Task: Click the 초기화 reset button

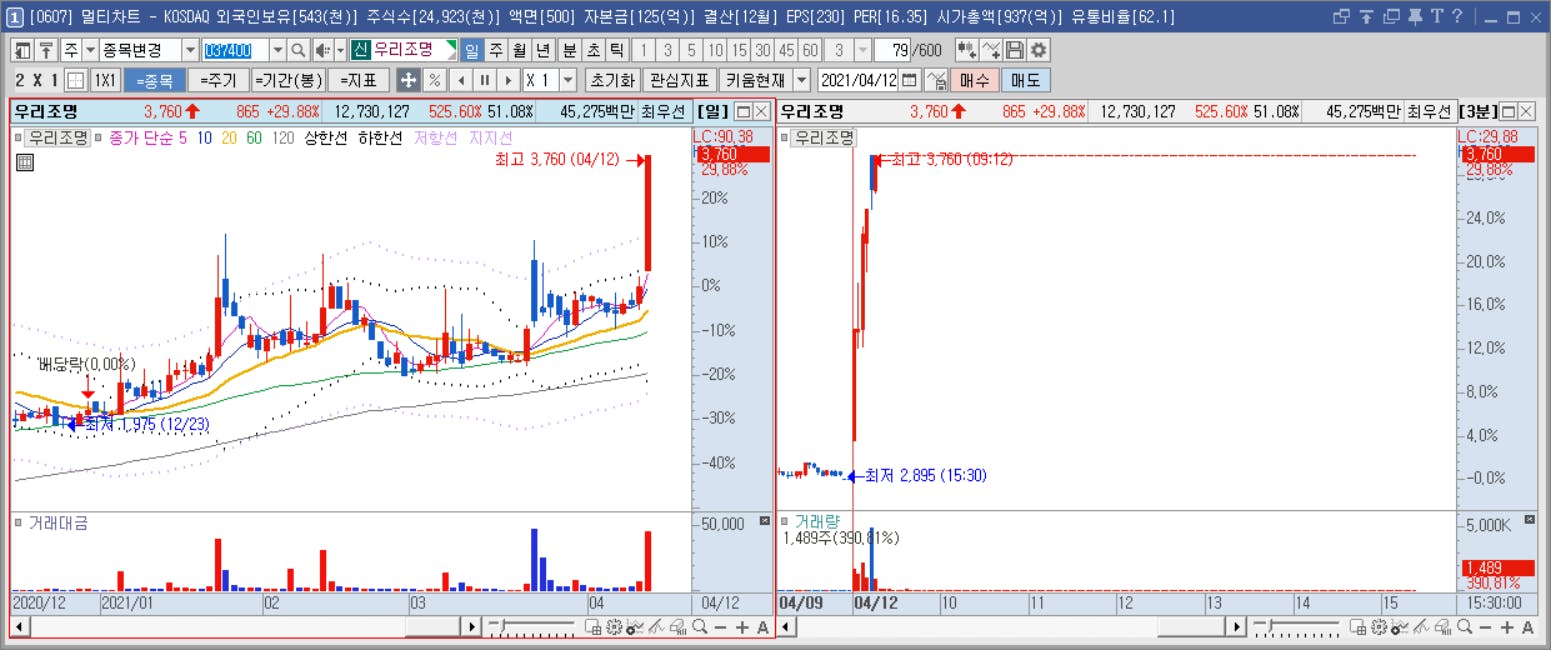Action: (x=611, y=80)
